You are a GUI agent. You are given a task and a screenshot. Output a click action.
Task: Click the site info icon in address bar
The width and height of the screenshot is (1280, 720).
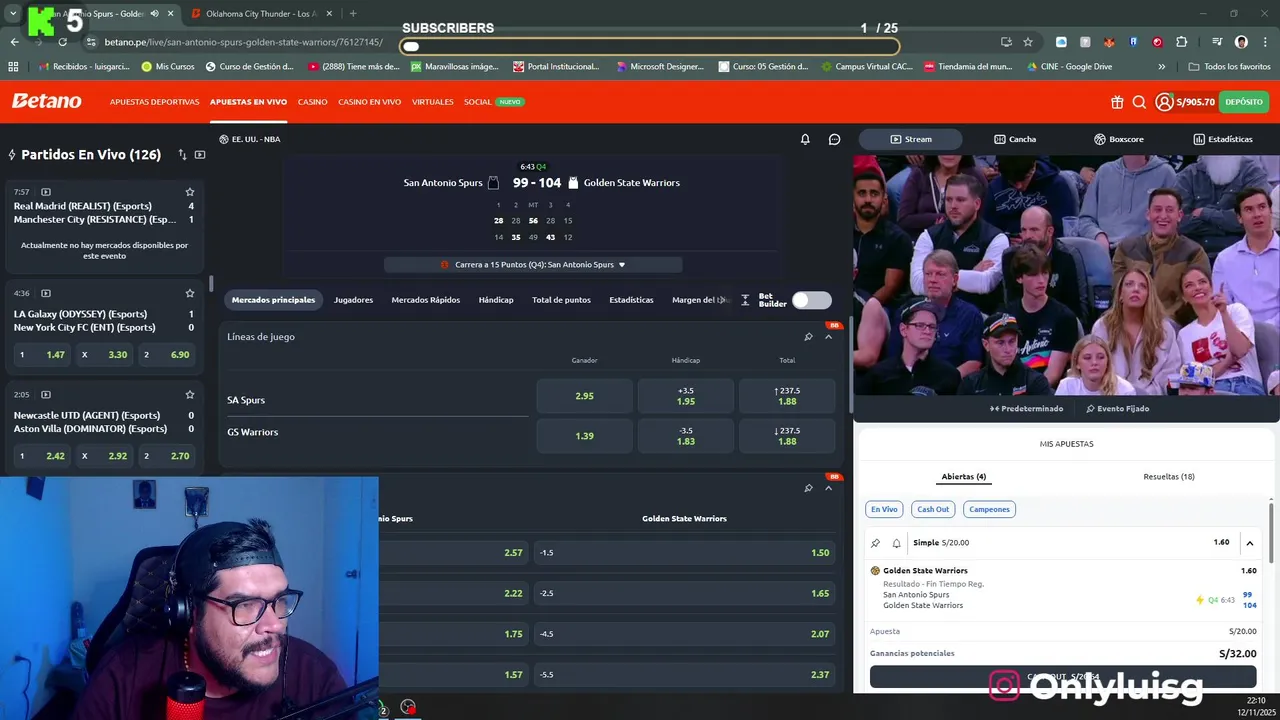91,42
